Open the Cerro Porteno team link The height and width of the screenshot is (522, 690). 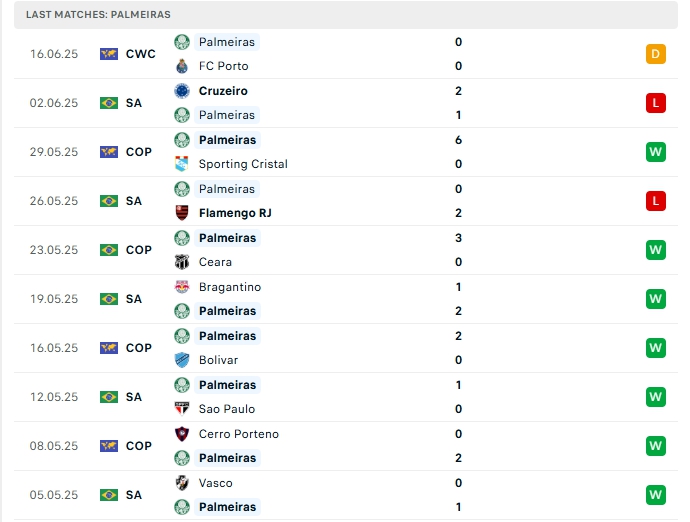(239, 434)
